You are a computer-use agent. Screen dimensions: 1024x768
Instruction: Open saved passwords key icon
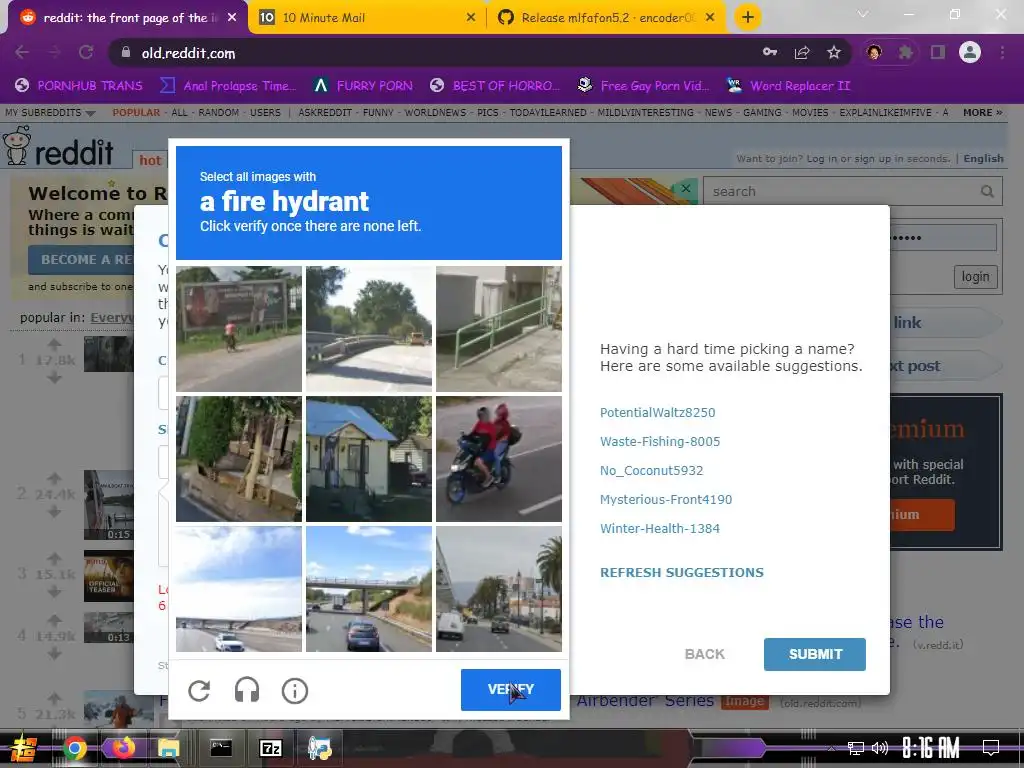point(770,52)
